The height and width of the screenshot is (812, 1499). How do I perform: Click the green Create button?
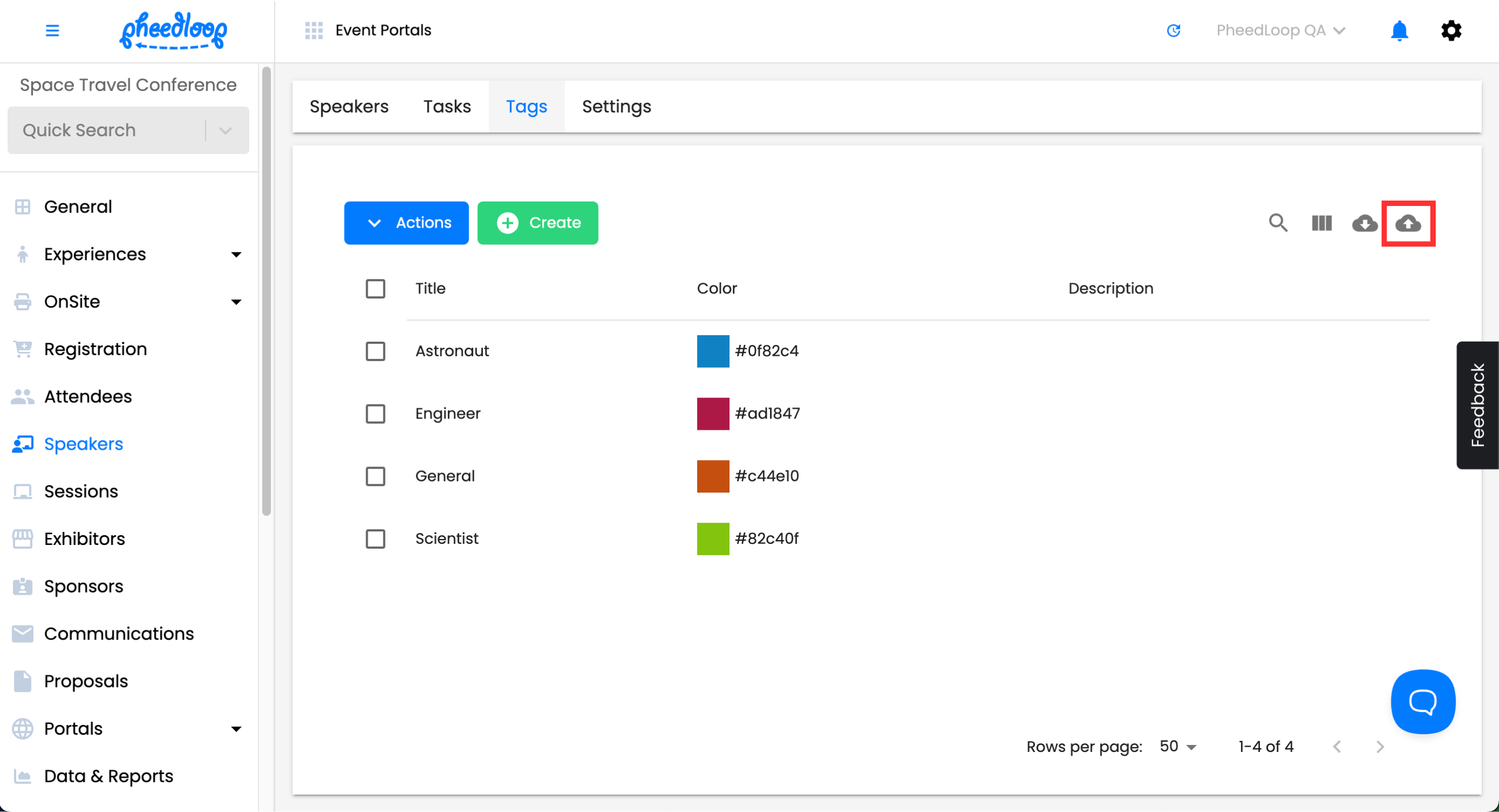pyautogui.click(x=537, y=223)
